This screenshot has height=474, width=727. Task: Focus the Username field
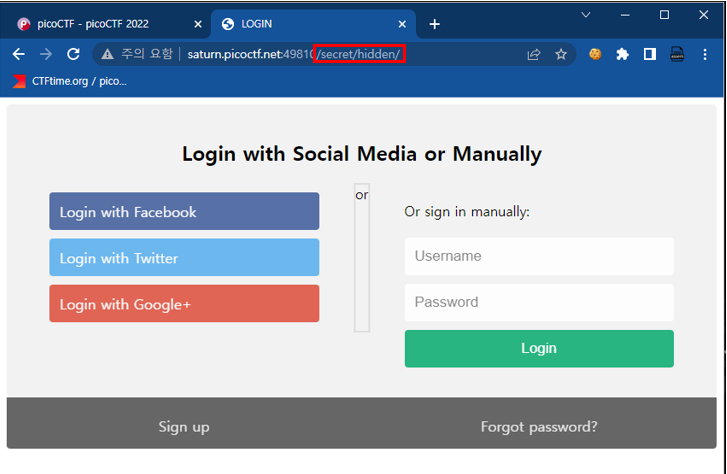coord(539,256)
